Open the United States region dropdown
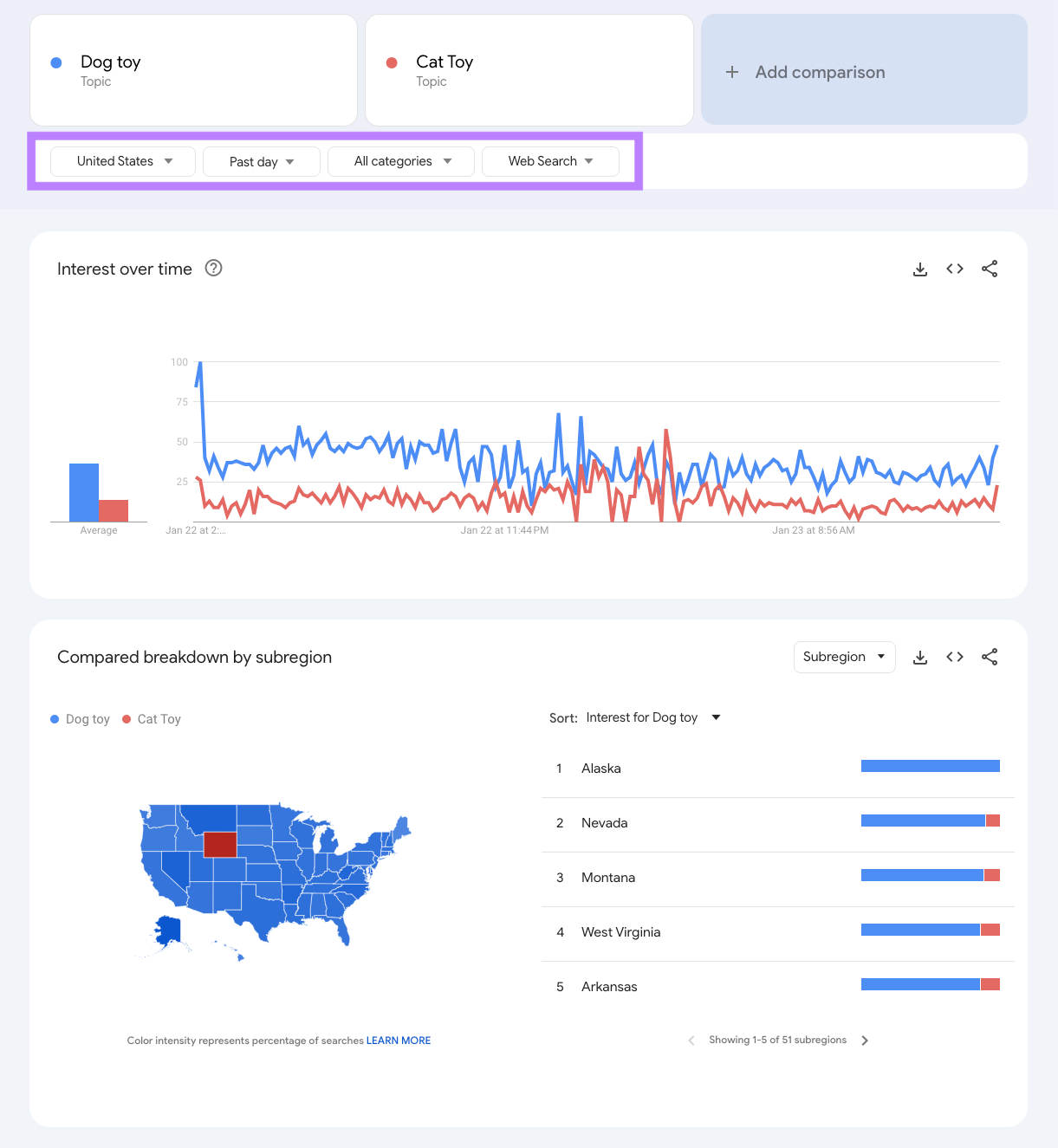This screenshot has width=1058, height=1148. click(121, 161)
